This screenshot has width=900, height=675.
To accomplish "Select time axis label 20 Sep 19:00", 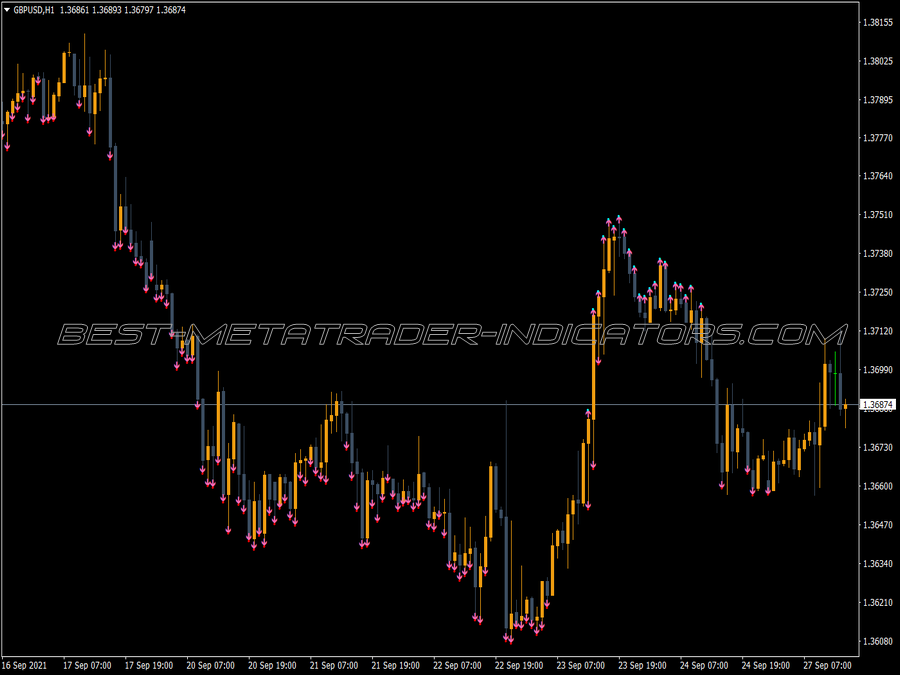I will click(x=272, y=665).
